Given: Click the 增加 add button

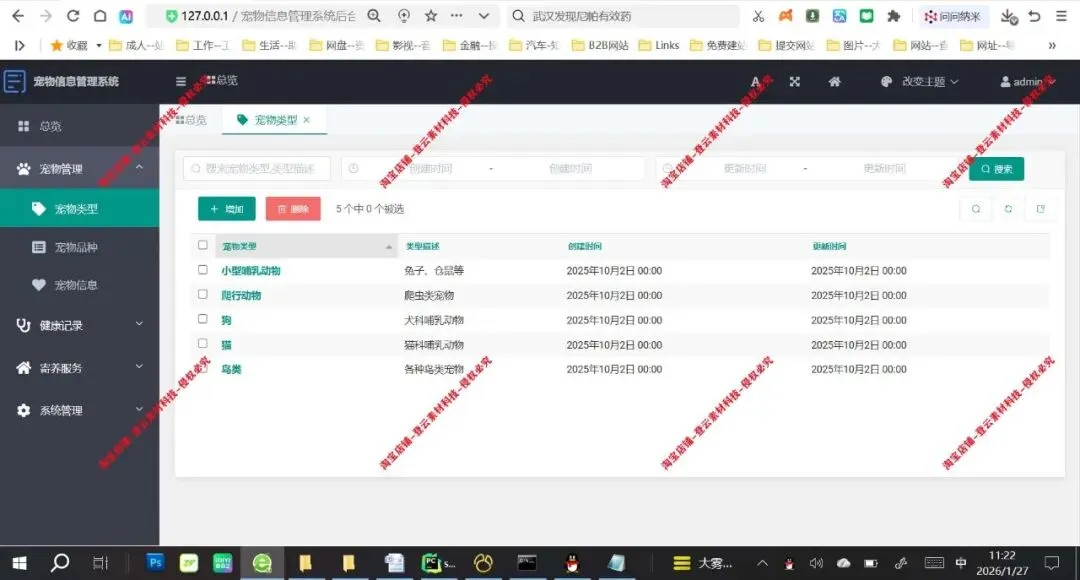Looking at the screenshot, I should tap(227, 209).
